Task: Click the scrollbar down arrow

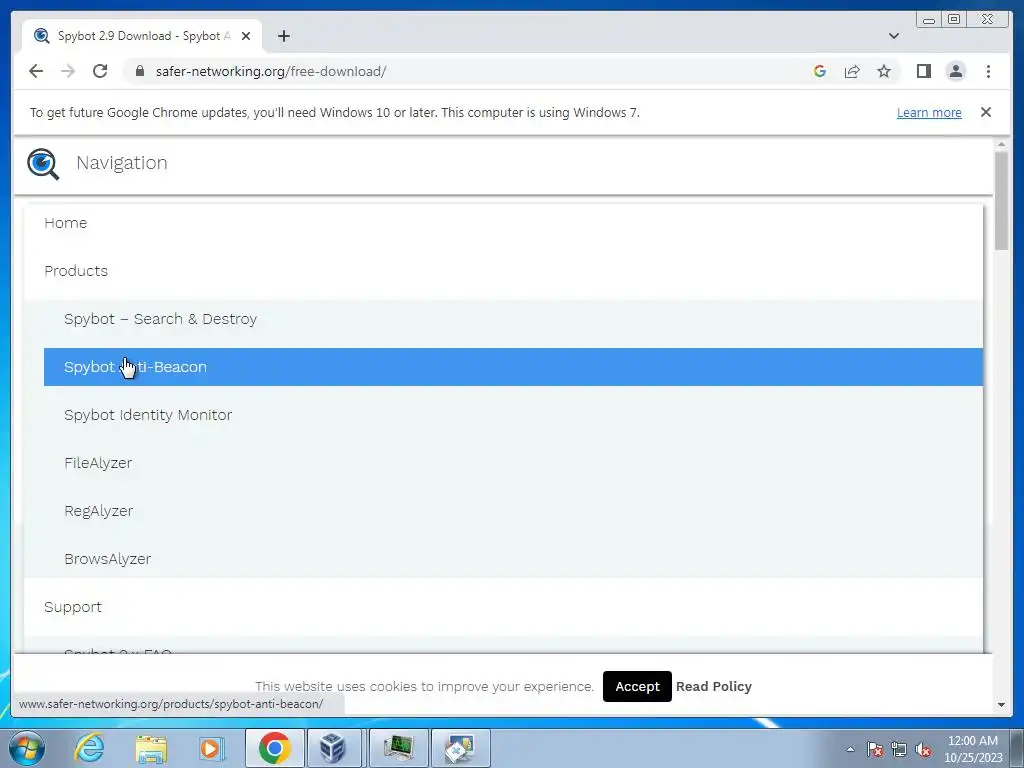Action: (x=1001, y=705)
